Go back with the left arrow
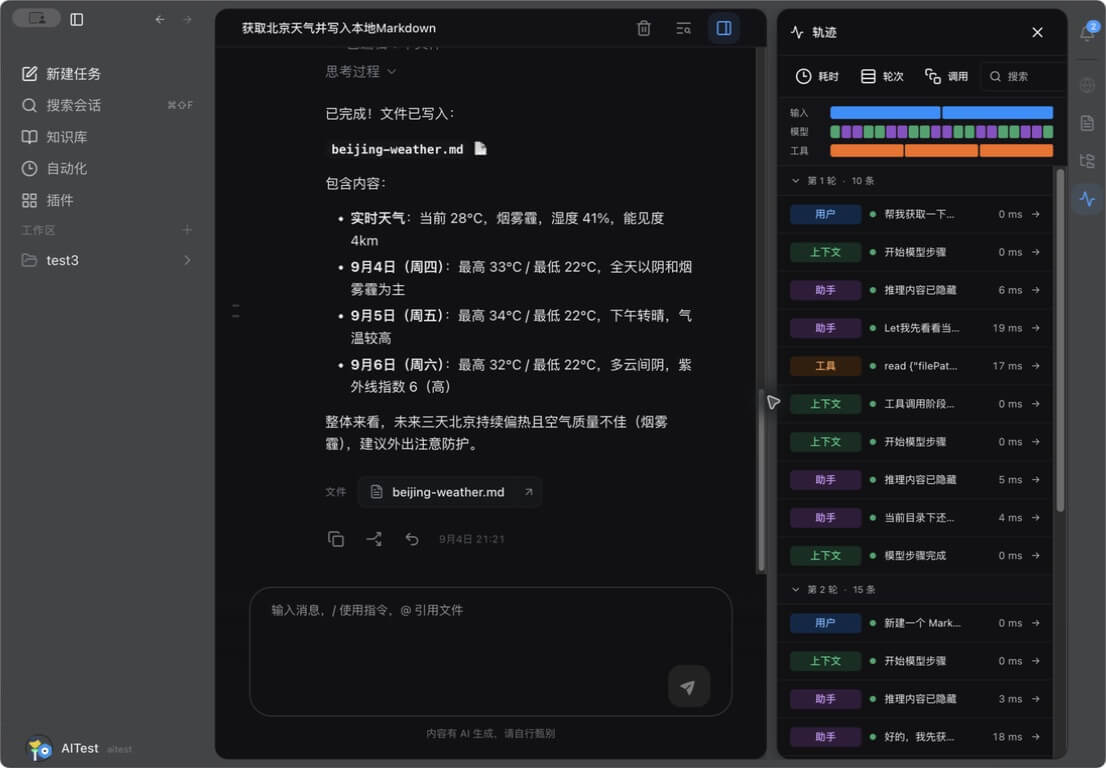The height and width of the screenshot is (768, 1106). coord(160,20)
